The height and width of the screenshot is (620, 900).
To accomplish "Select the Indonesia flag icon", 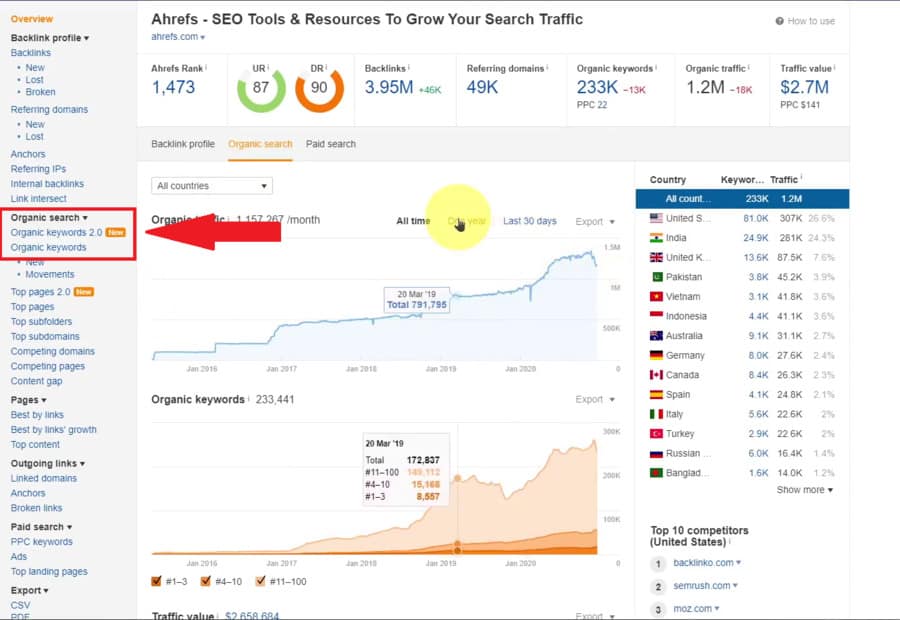I will click(x=656, y=316).
